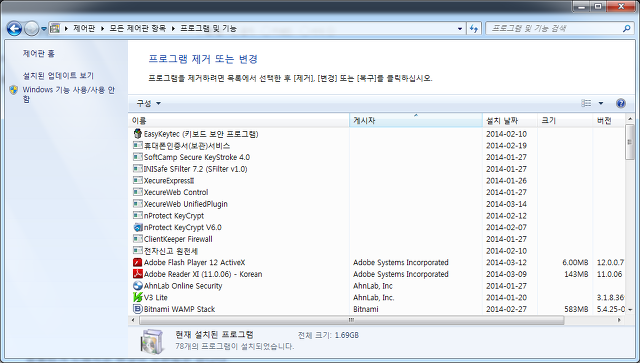Click icon of XecureWeb Control row
Image resolution: width=640 pixels, height=363 pixels.
(x=138, y=192)
